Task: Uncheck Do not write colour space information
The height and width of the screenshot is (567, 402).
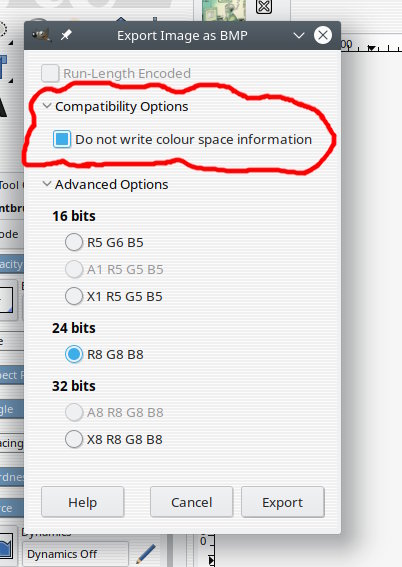Action: click(62, 139)
